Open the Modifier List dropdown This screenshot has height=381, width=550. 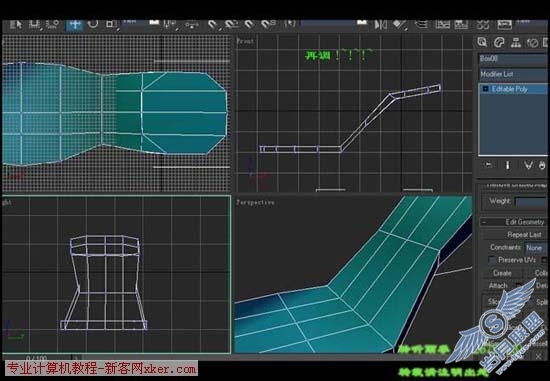513,74
